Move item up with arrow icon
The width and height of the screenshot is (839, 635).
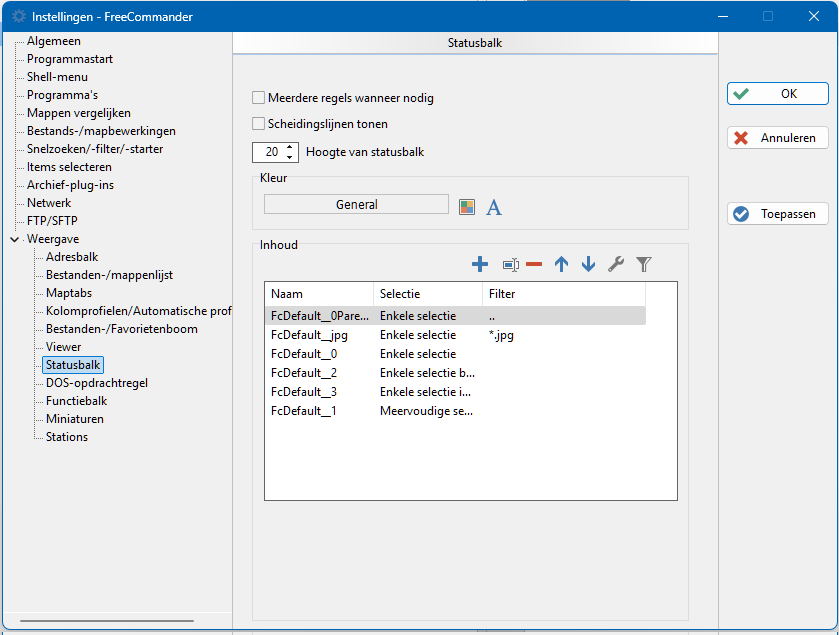[561, 264]
